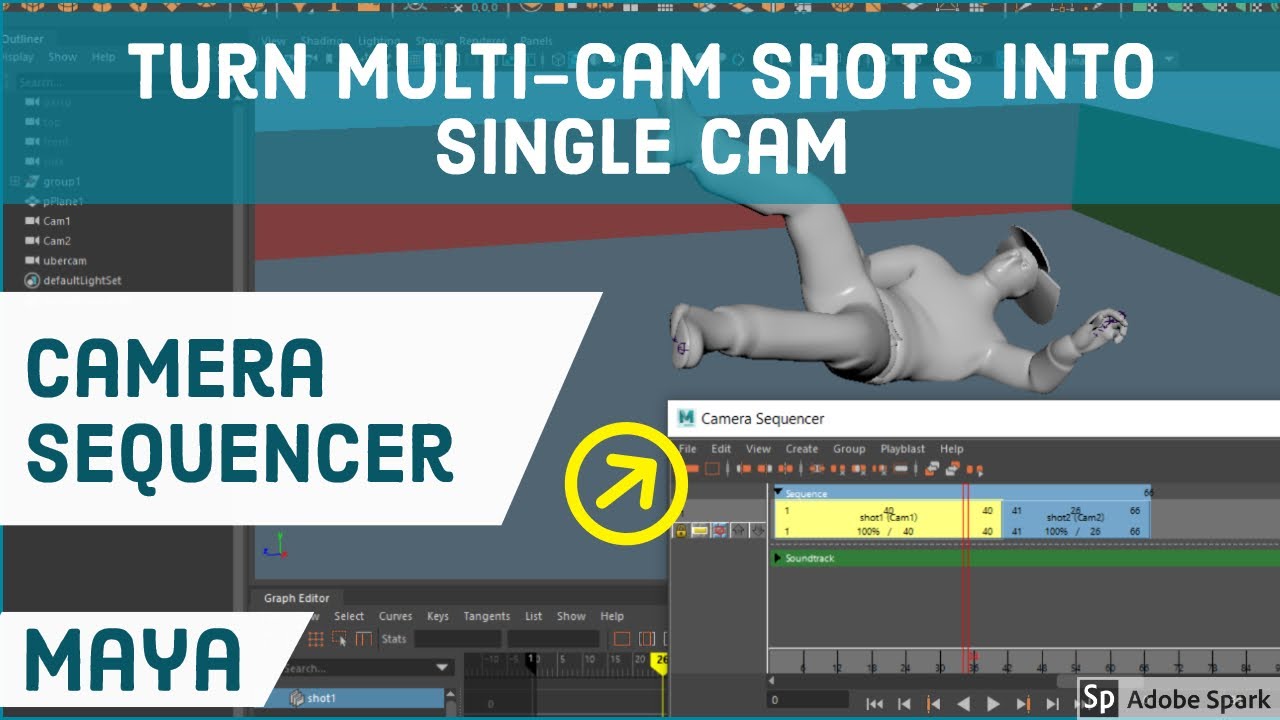Select the shot2 (Cam2) clip
1280x720 pixels.
click(x=1076, y=519)
